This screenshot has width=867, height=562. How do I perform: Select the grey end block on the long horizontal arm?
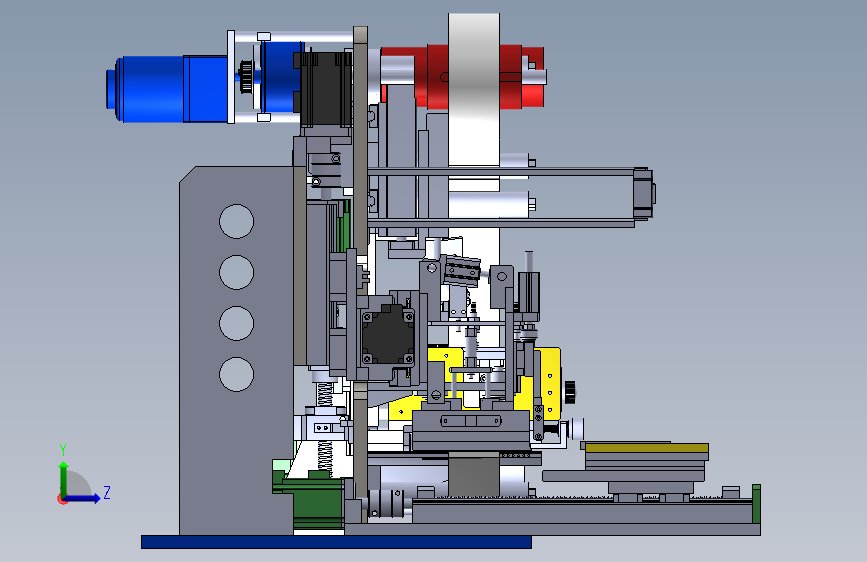pyautogui.click(x=644, y=194)
